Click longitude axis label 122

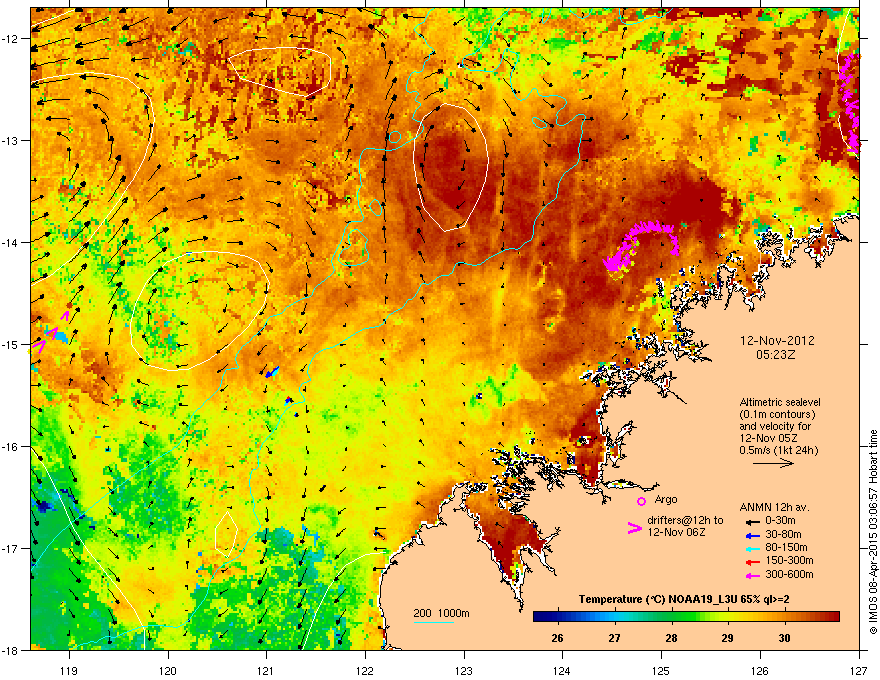click(x=365, y=670)
